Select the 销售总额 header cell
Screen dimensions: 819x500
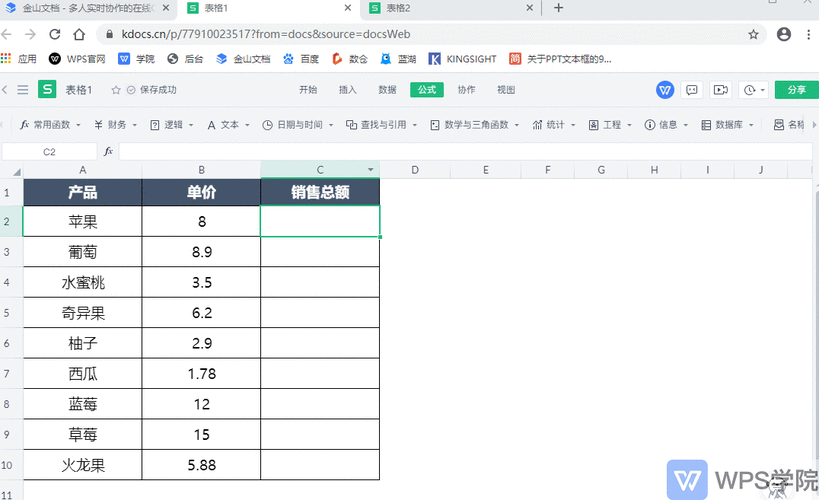click(x=320, y=192)
